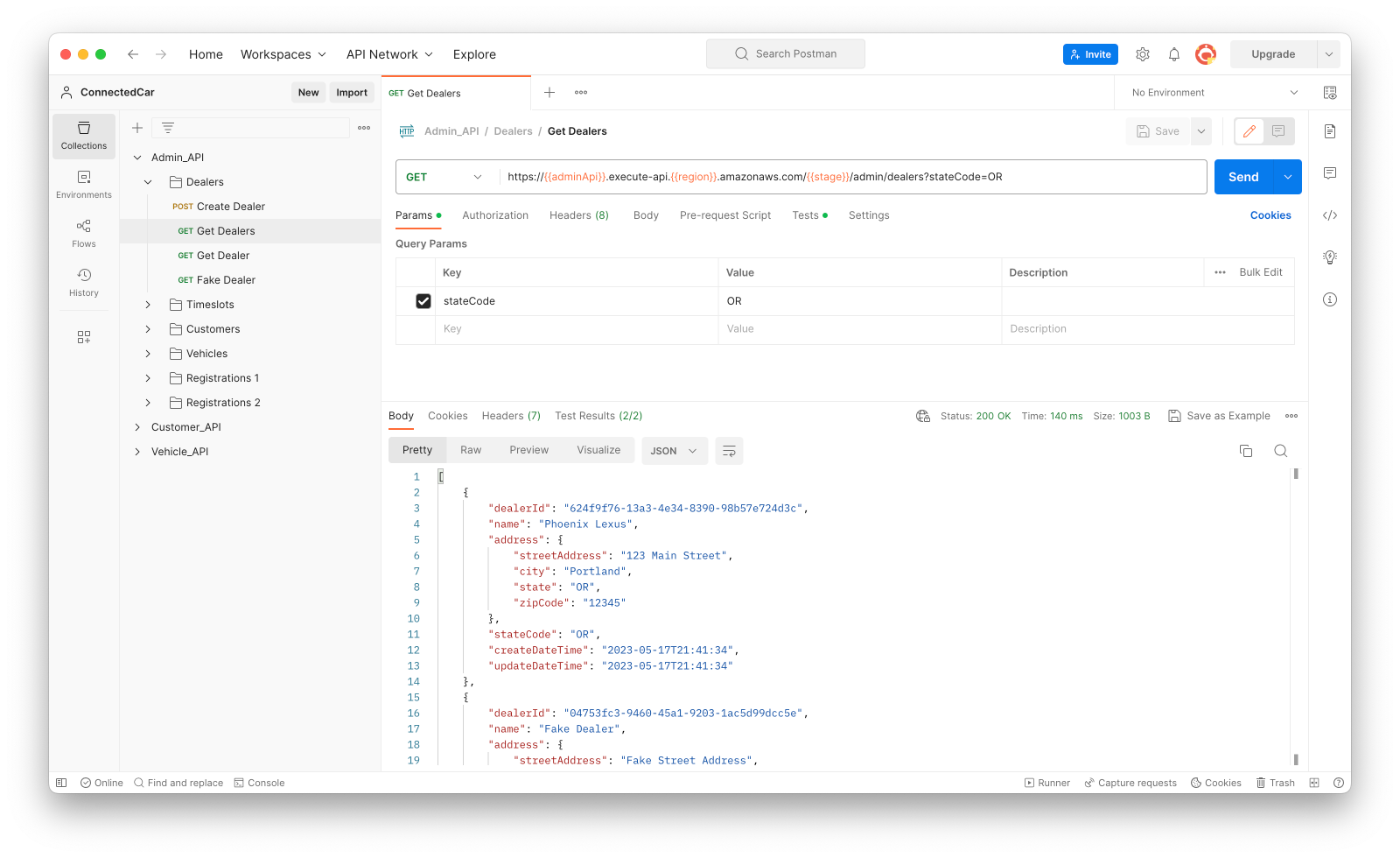
Task: Uncheck the stateCode query parameter
Action: [423, 301]
